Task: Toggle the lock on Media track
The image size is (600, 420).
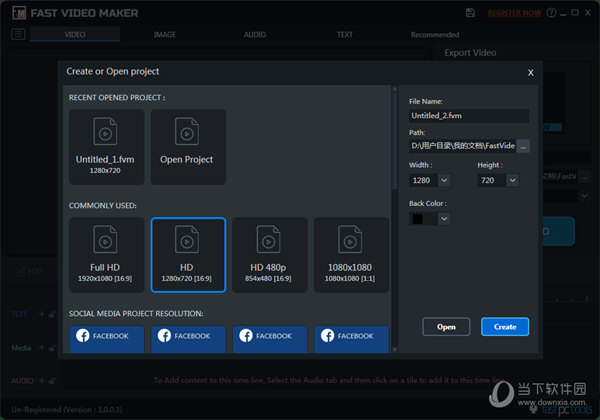Action: point(52,348)
